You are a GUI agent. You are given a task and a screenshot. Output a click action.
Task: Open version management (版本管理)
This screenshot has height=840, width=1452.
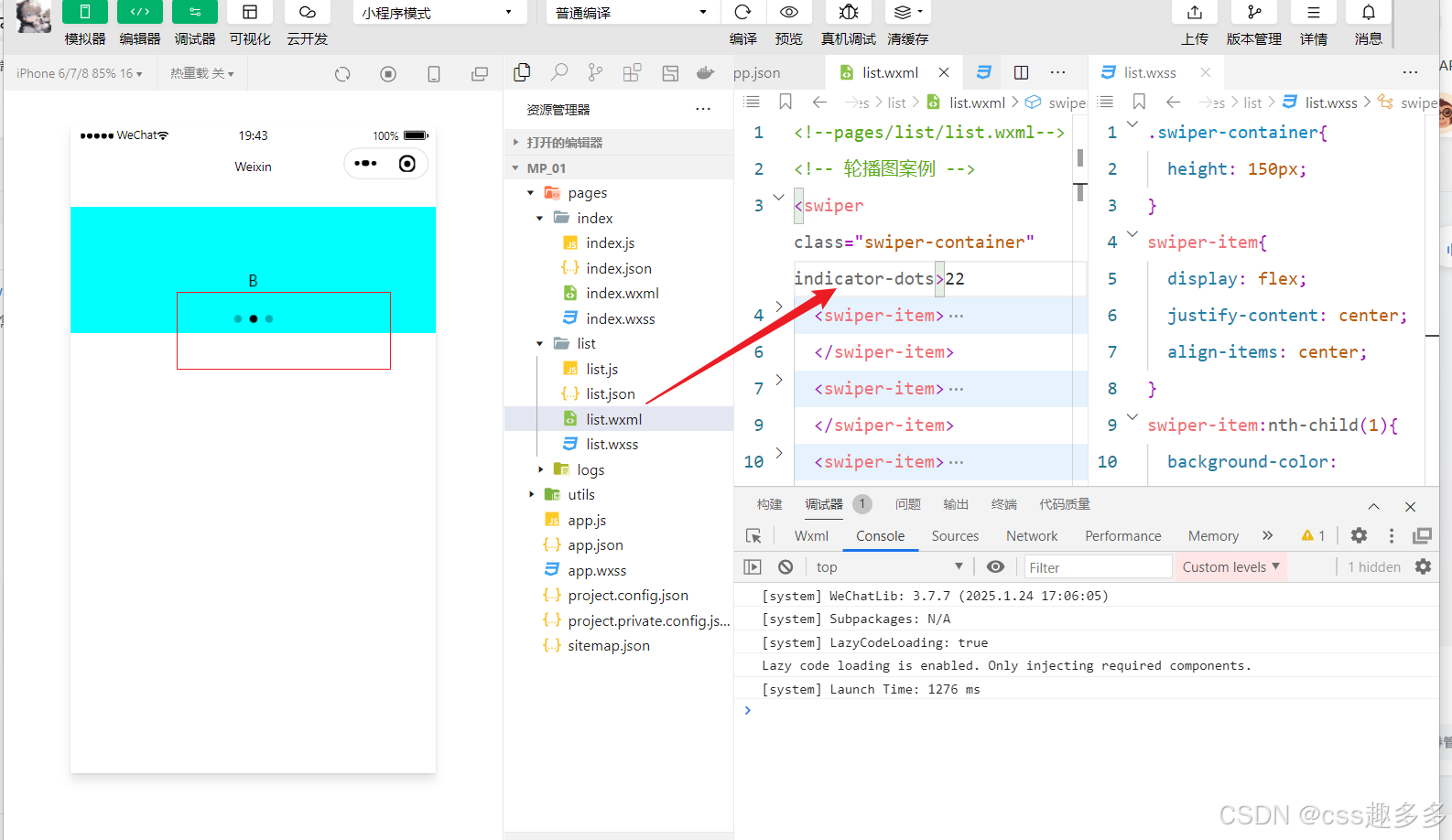(1254, 12)
